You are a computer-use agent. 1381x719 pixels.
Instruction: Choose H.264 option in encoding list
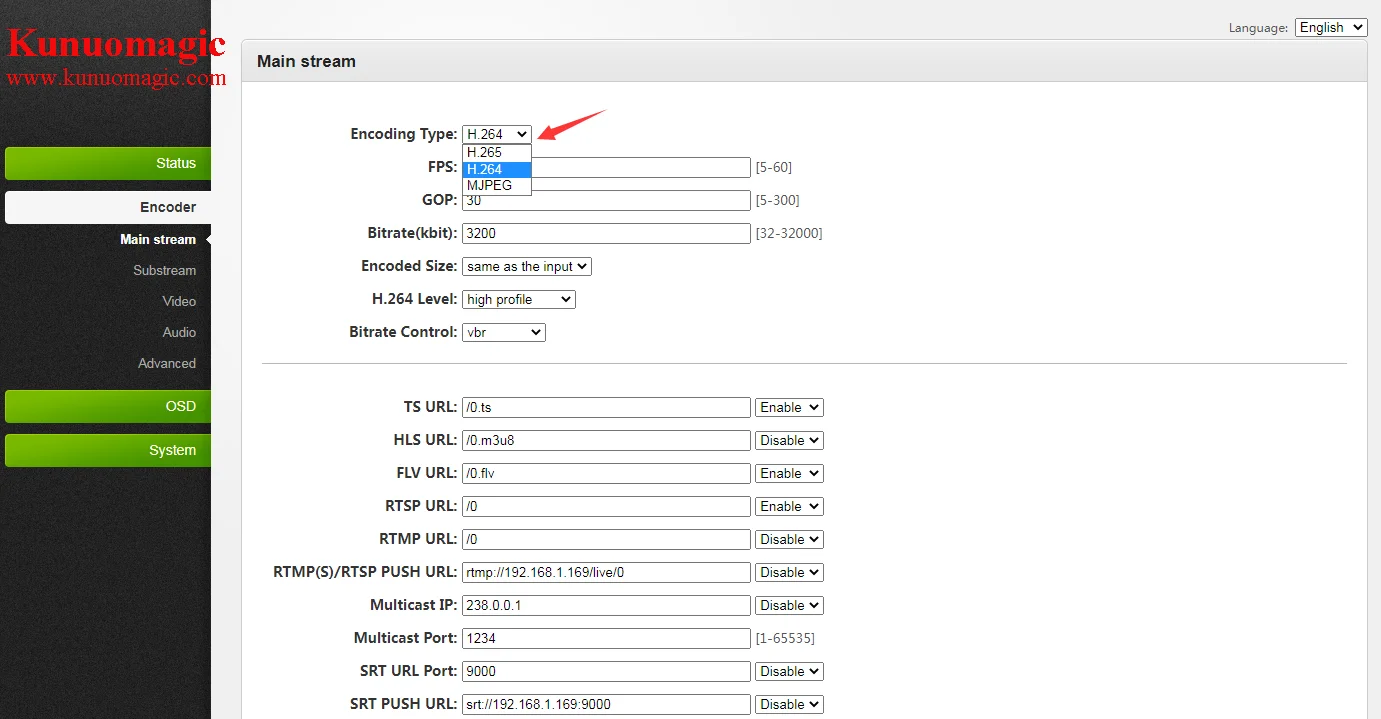coord(496,169)
